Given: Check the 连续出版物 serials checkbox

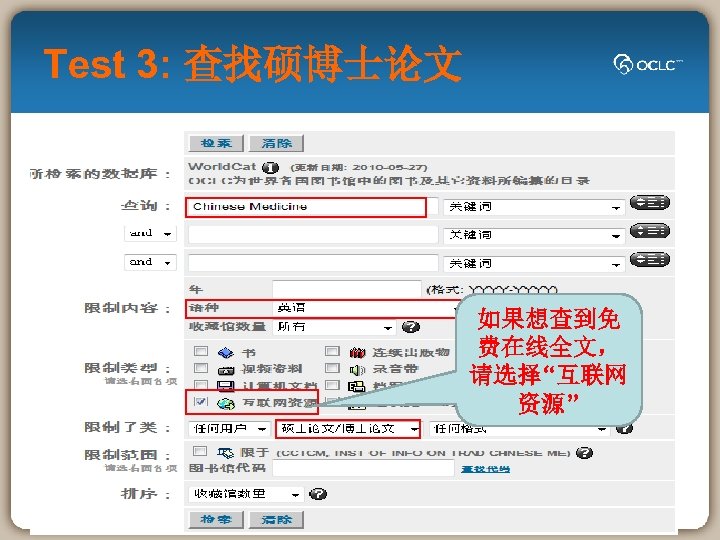Looking at the screenshot, I should point(332,351).
